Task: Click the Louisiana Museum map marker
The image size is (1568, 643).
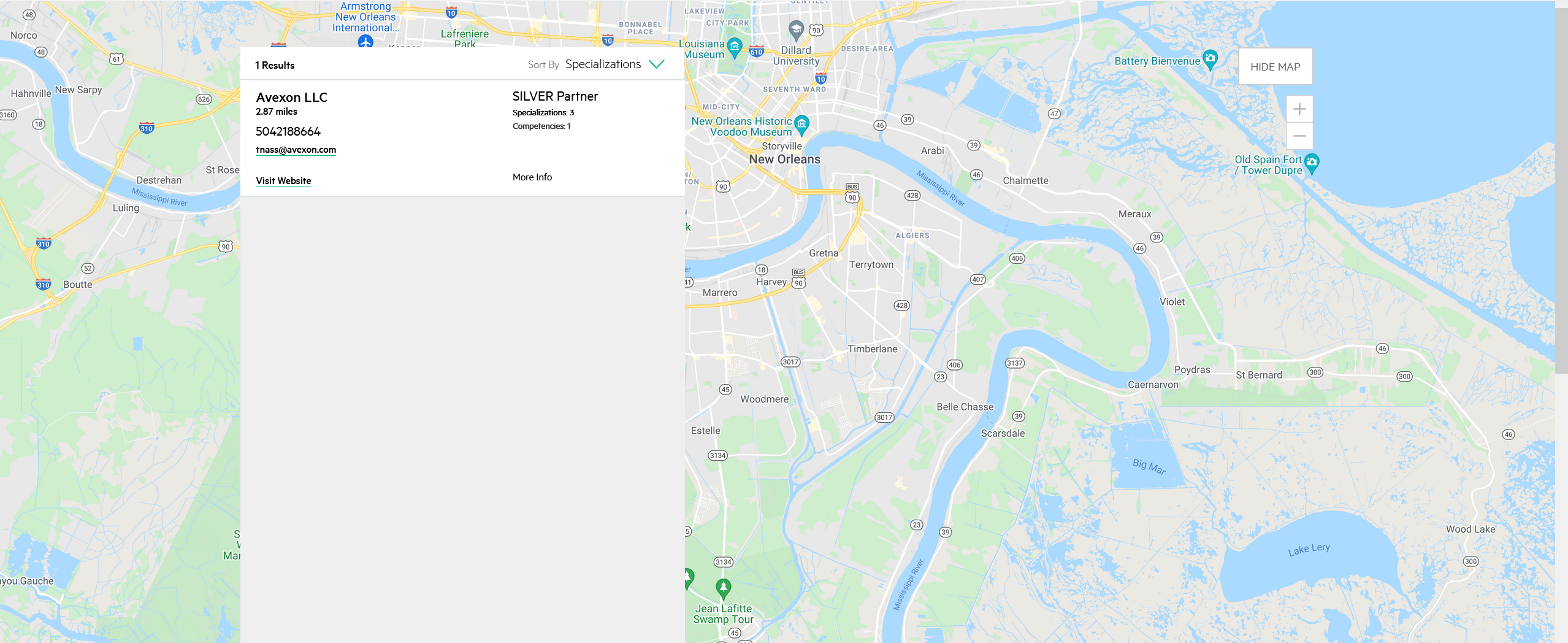Action: click(x=735, y=47)
